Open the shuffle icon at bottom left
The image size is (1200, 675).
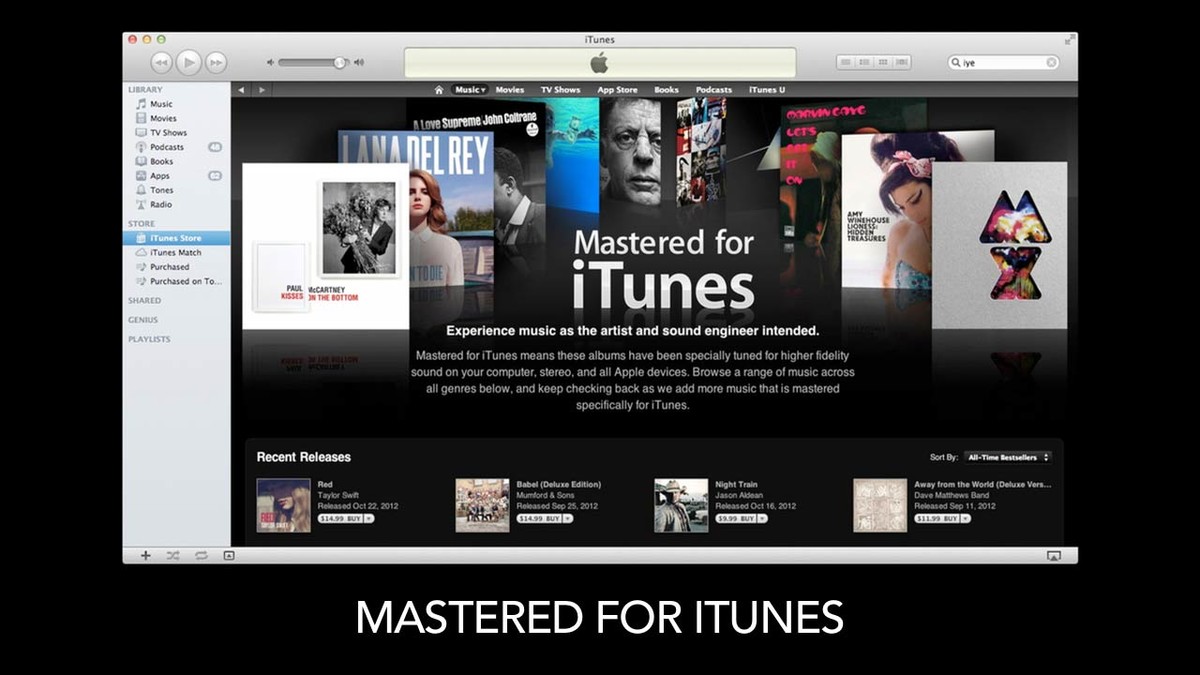pyautogui.click(x=173, y=554)
